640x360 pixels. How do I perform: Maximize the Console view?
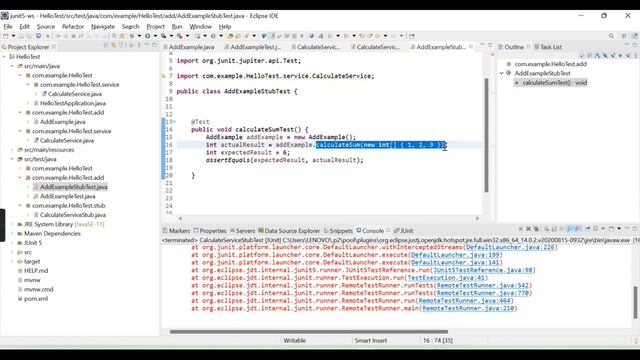[x=635, y=229]
